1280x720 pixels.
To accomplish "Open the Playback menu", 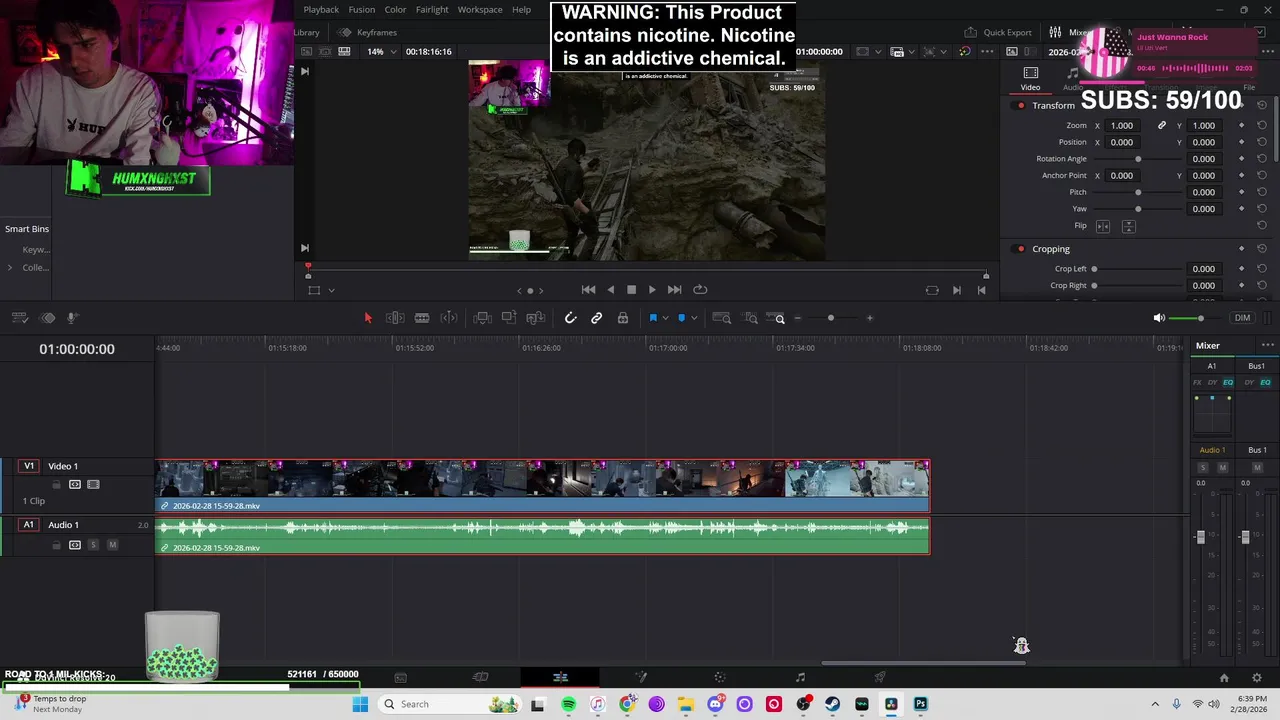I will pyautogui.click(x=321, y=9).
